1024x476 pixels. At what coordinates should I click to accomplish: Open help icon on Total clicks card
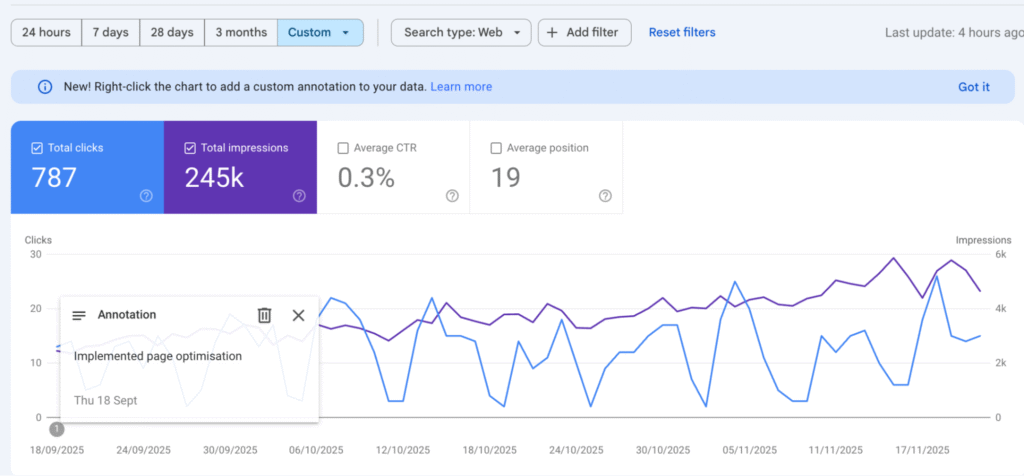[x=146, y=196]
